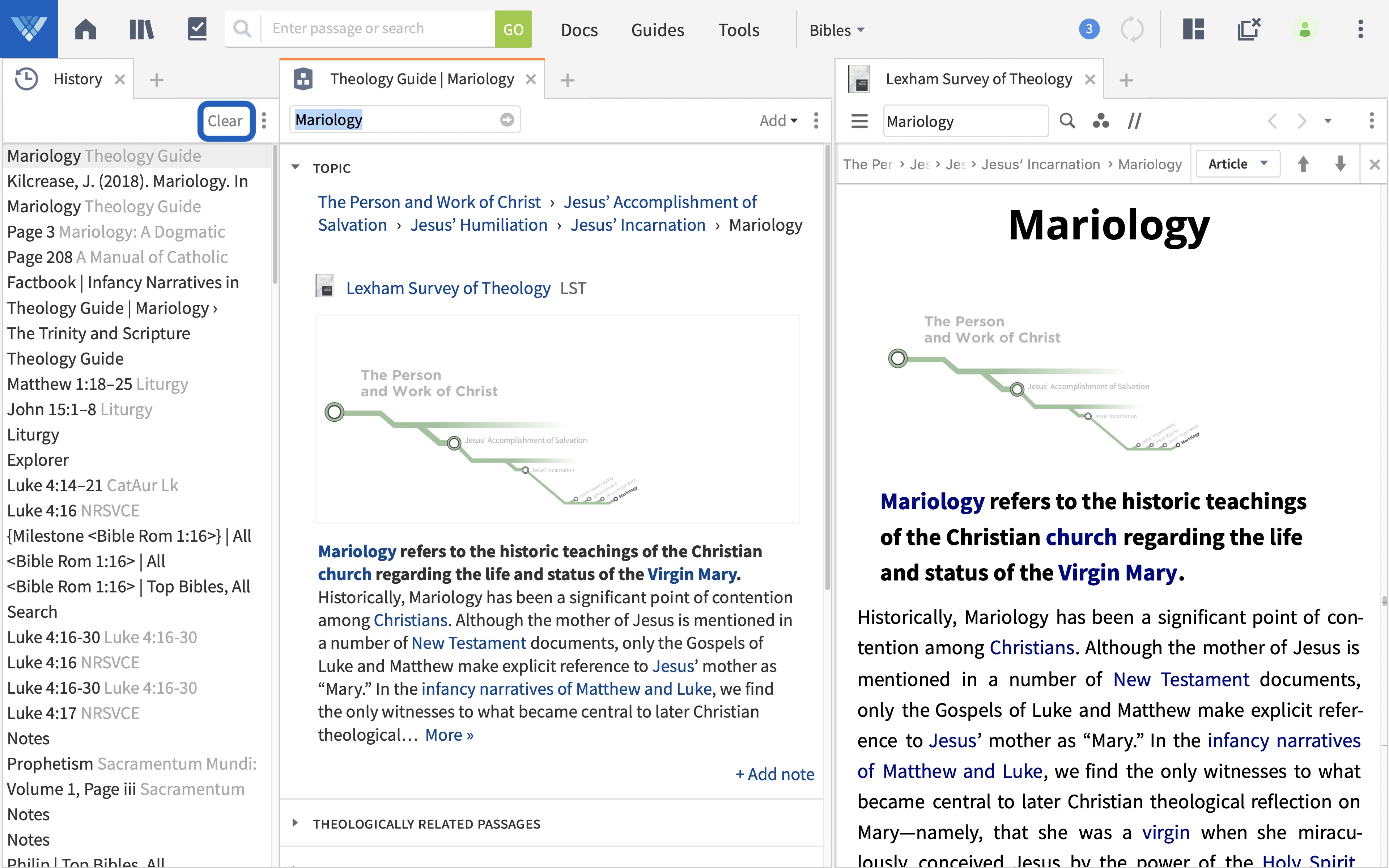
Task: Open the checklist documents icon
Action: tap(197, 29)
